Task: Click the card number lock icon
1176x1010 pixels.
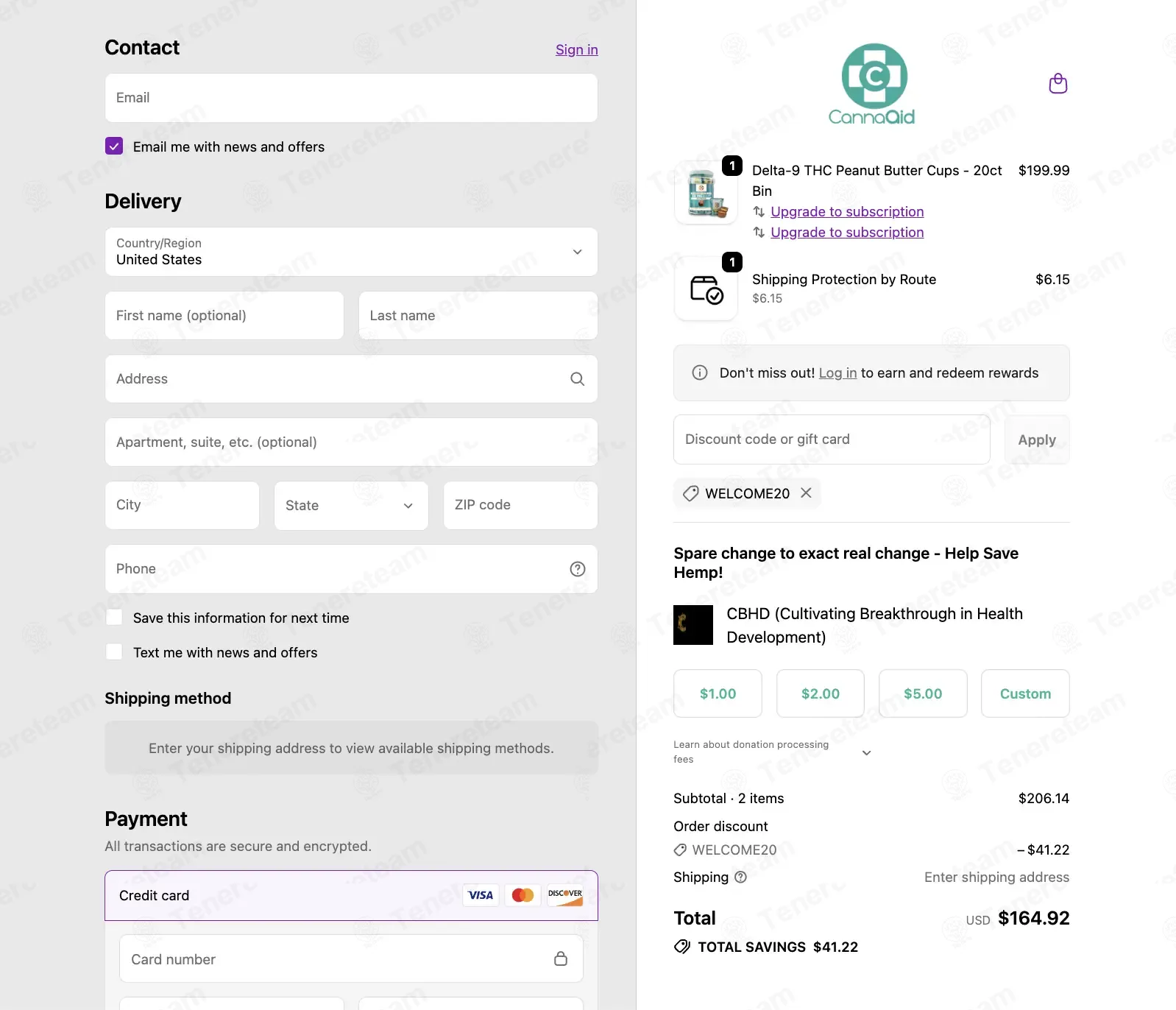Action: (x=561, y=958)
